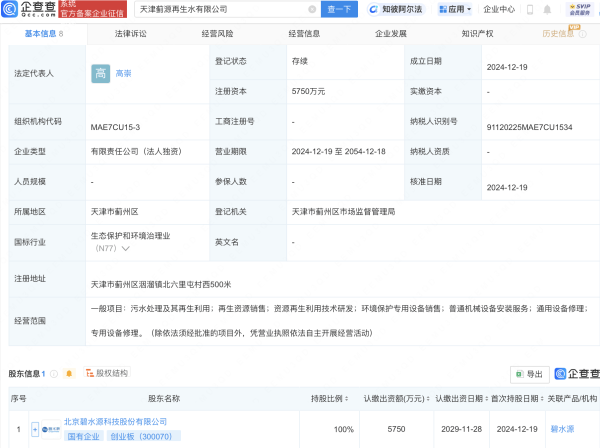
Task: Click registered address 天津市蓟州区洇溜镇 text
Action: (161, 285)
